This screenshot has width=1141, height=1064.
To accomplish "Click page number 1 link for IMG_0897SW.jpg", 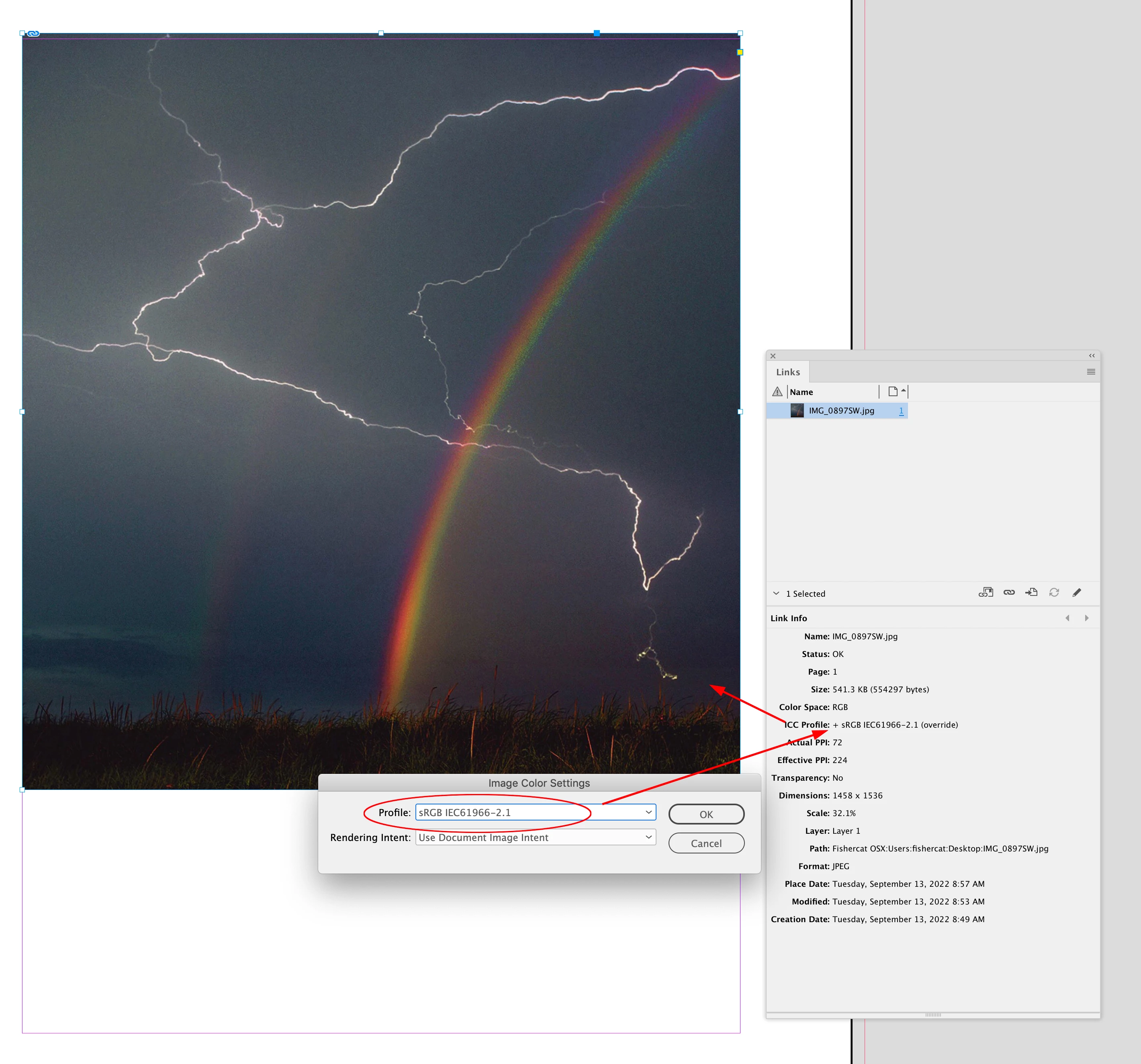I will coord(900,411).
